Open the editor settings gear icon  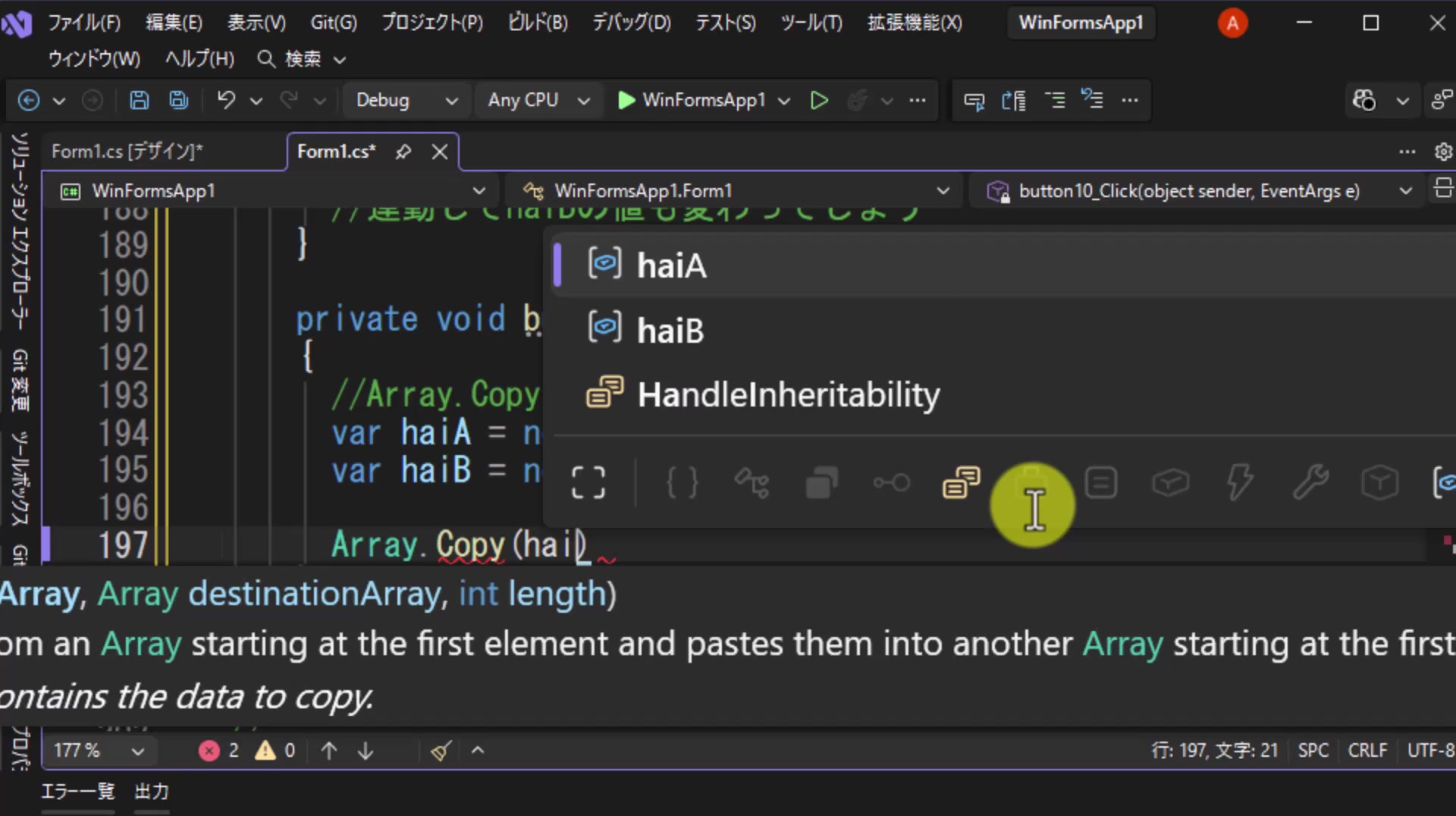coord(1443,152)
